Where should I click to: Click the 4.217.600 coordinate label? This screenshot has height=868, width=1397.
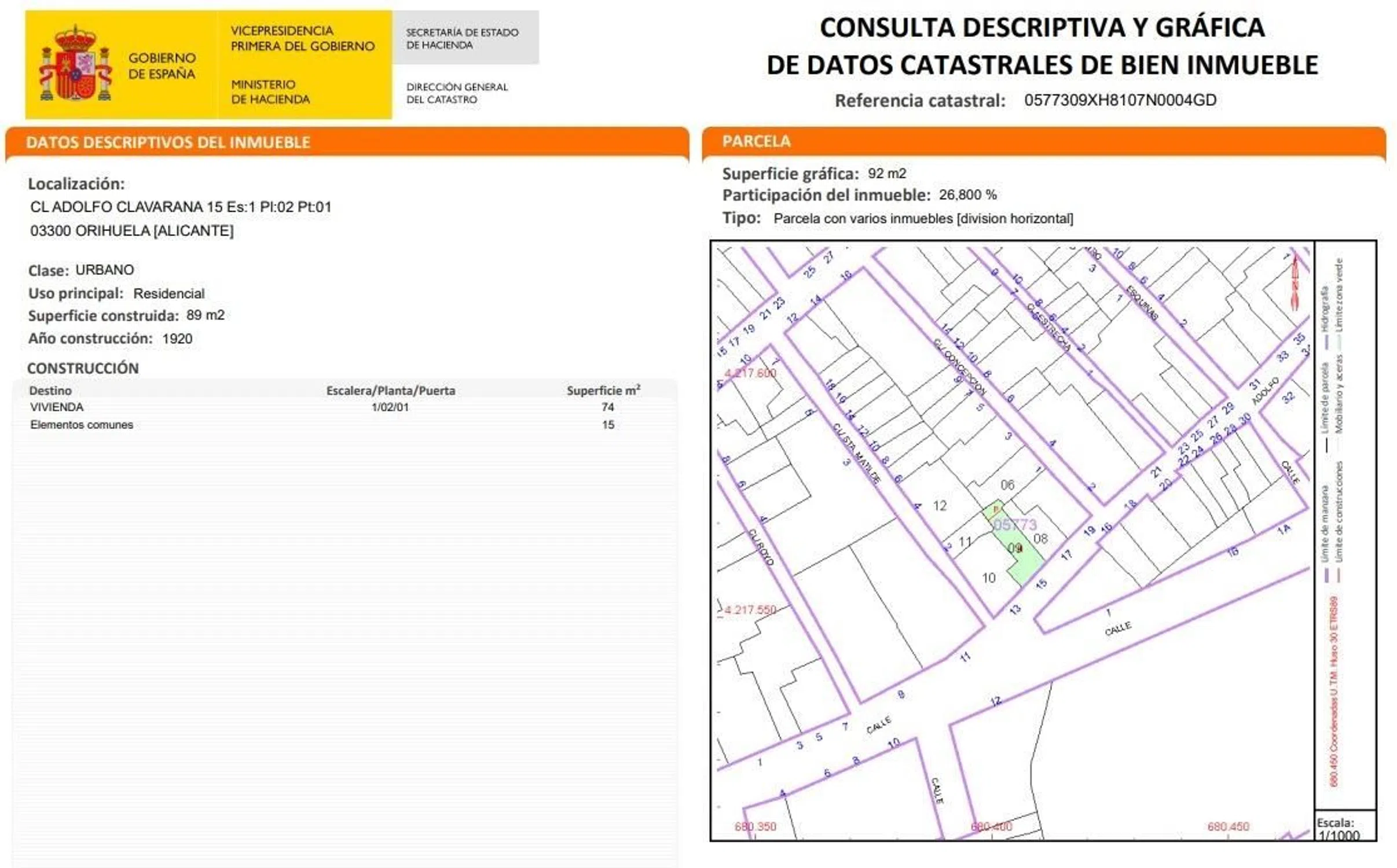click(x=750, y=373)
